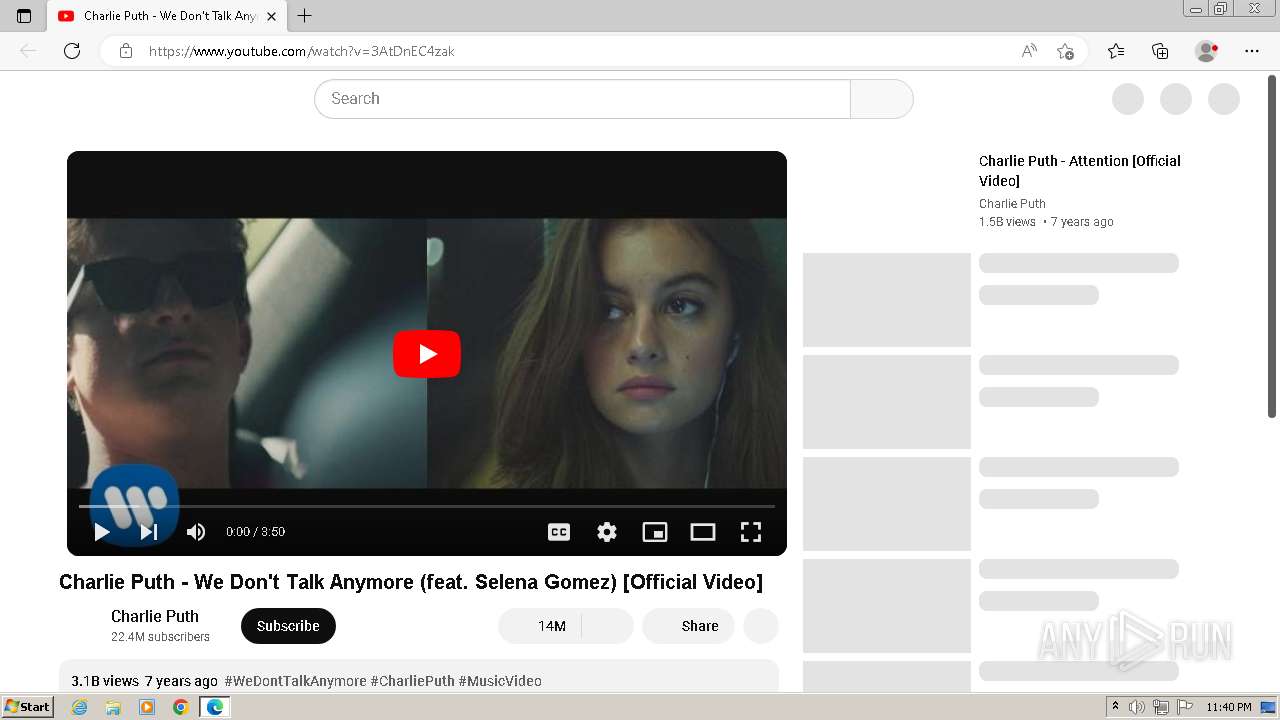Click the 3.1B views description text
1280x720 pixels.
pos(105,681)
